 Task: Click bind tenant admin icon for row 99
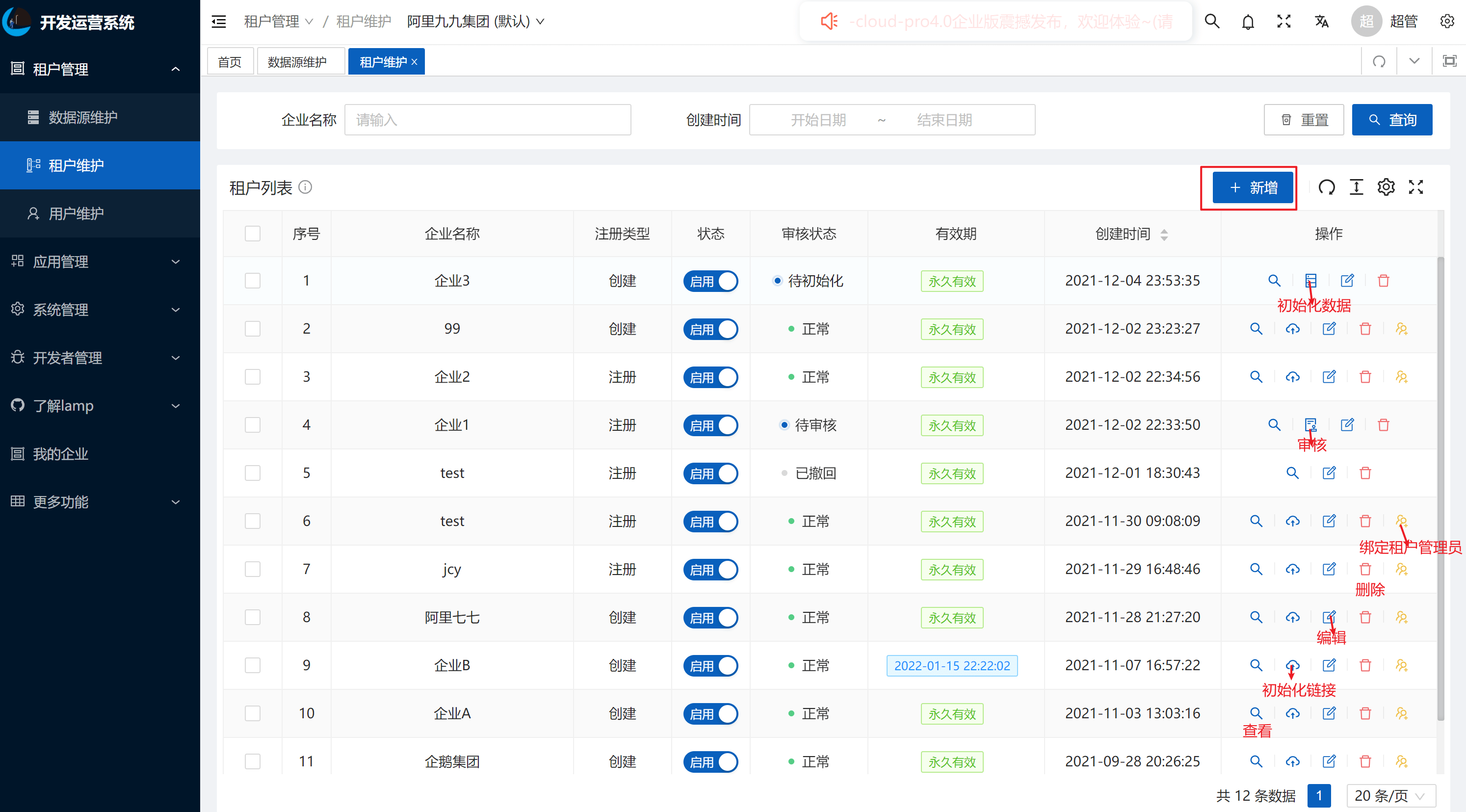click(1401, 328)
